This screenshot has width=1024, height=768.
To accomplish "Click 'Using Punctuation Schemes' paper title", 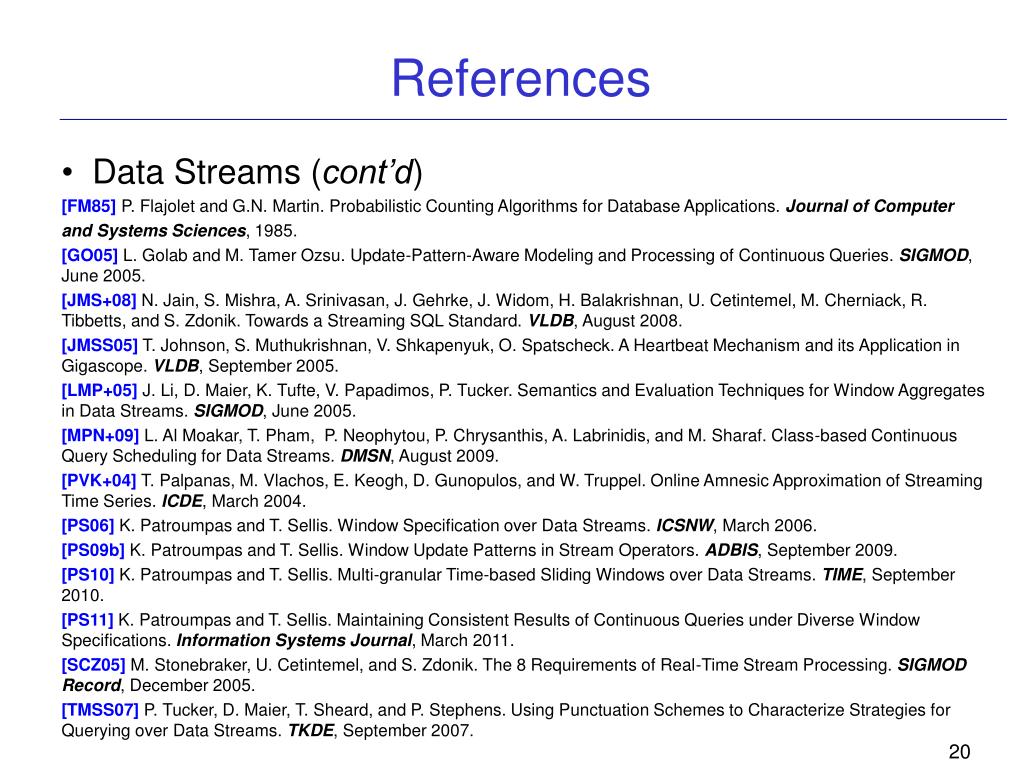I will [618, 710].
